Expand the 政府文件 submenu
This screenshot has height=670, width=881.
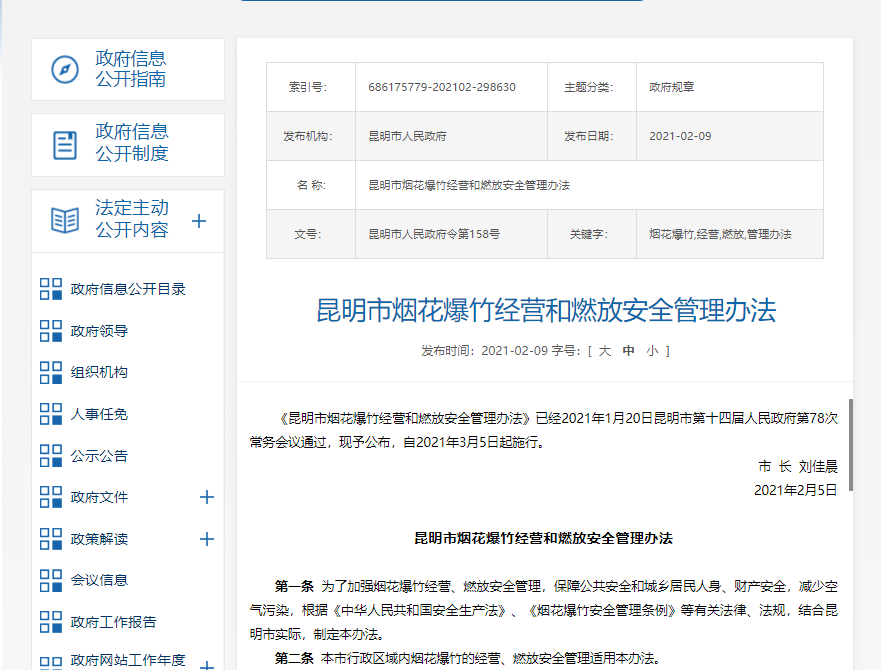pyautogui.click(x=207, y=497)
